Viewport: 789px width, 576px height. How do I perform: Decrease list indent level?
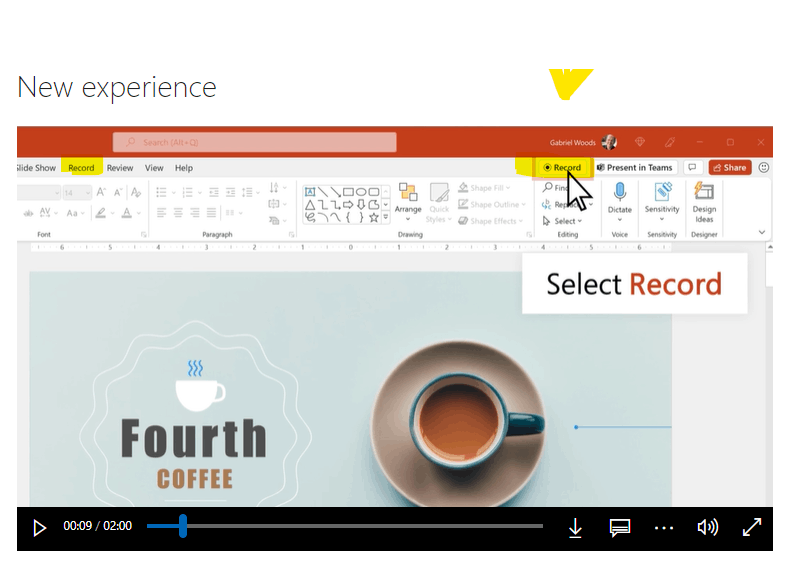coord(214,192)
